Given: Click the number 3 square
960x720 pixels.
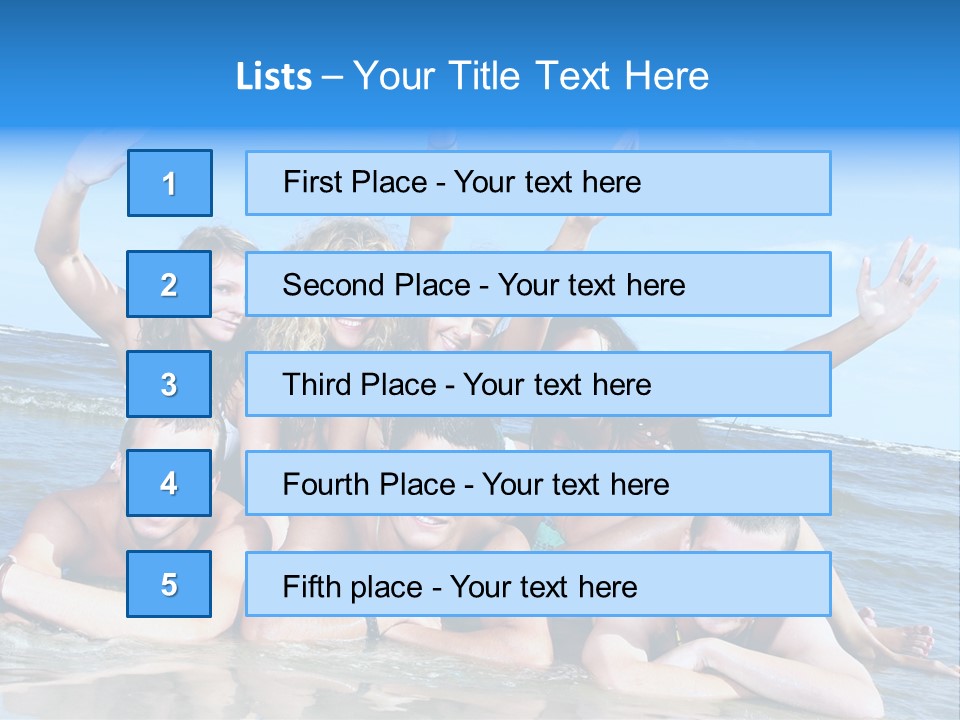Looking at the screenshot, I should [x=169, y=384].
